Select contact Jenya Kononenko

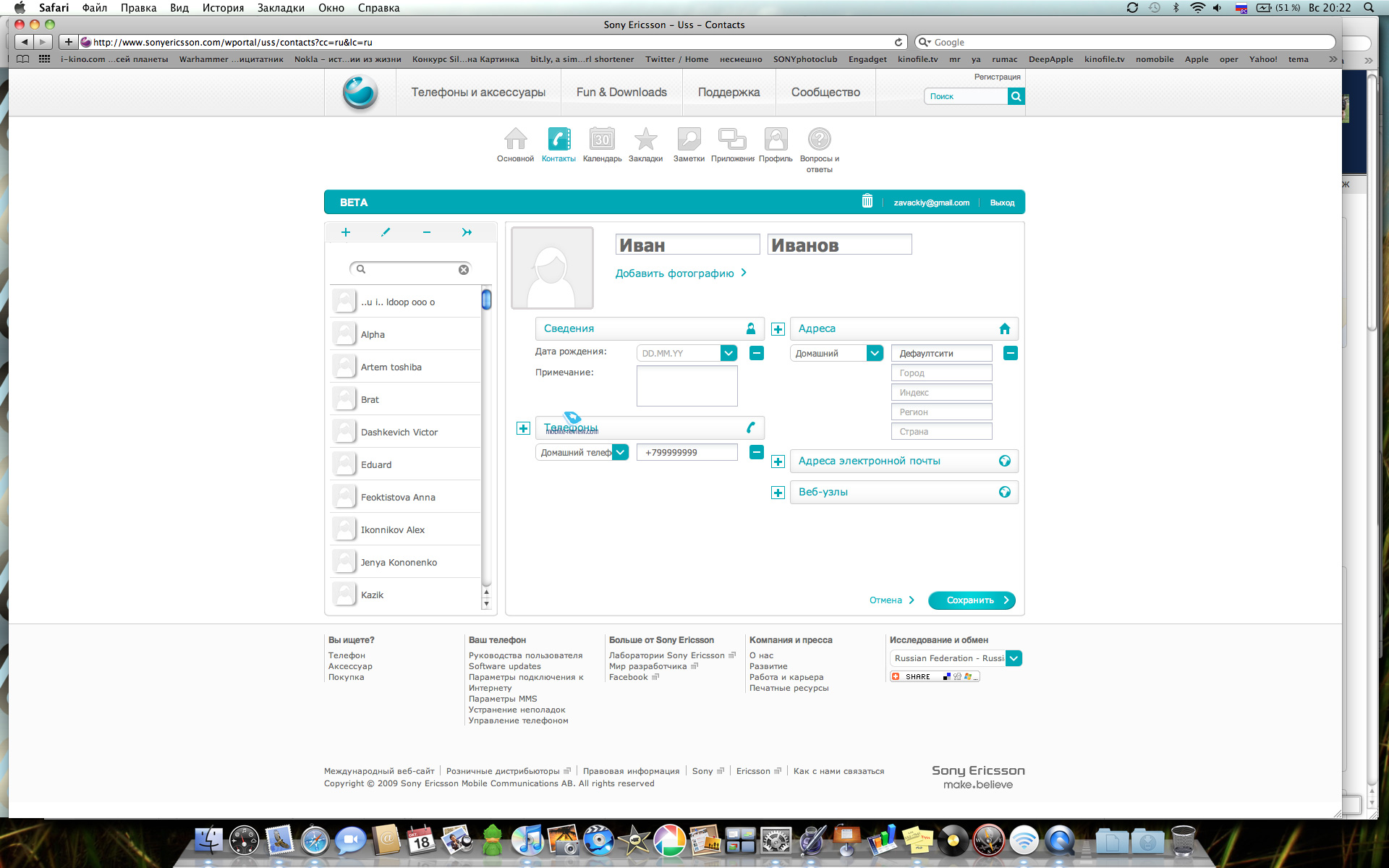pos(406,562)
